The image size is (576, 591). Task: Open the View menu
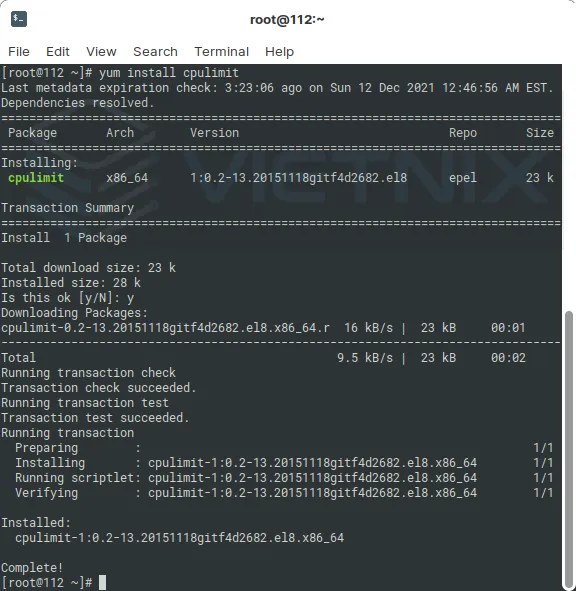pos(101,52)
